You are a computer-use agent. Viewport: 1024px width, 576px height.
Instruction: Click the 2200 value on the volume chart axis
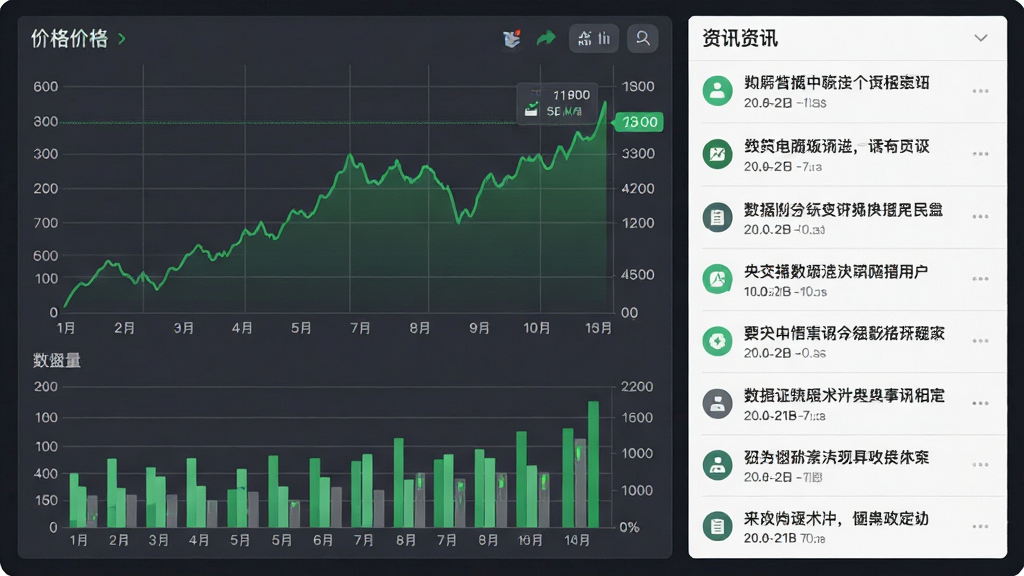(x=637, y=387)
